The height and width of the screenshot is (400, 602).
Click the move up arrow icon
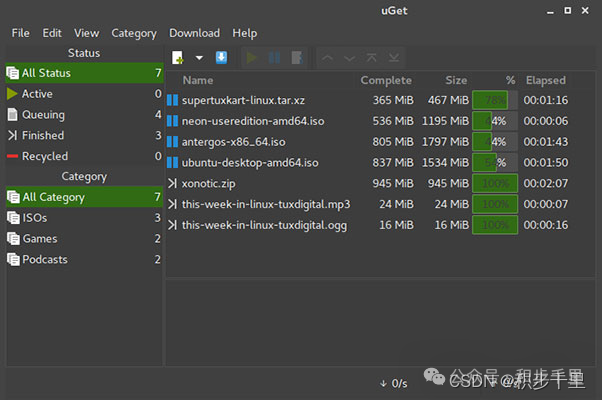(x=327, y=58)
